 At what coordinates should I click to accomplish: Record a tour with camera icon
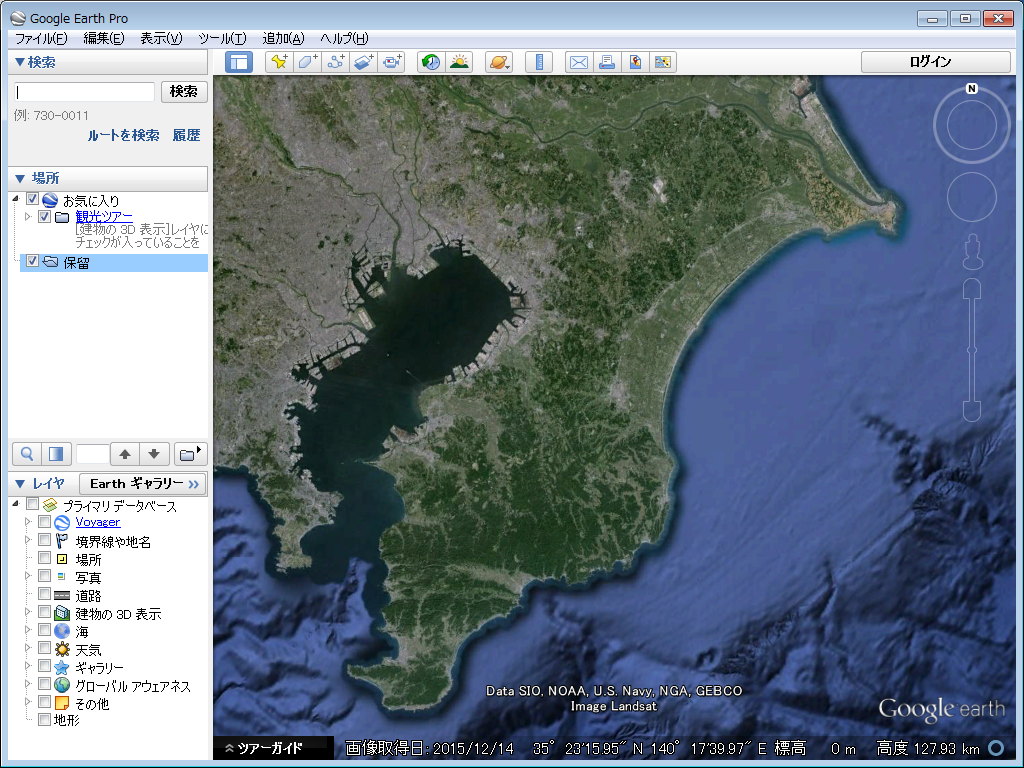click(392, 63)
